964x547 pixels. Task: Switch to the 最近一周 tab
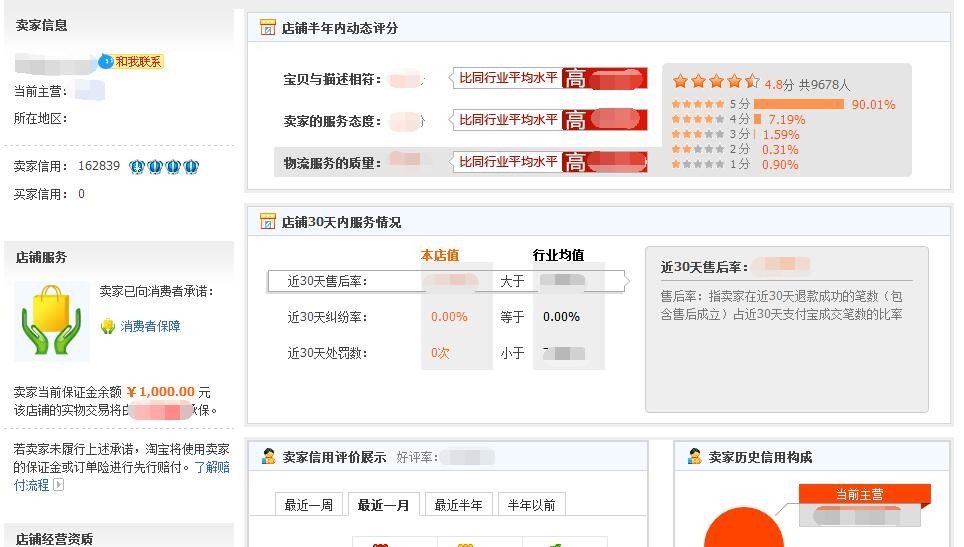click(x=309, y=505)
